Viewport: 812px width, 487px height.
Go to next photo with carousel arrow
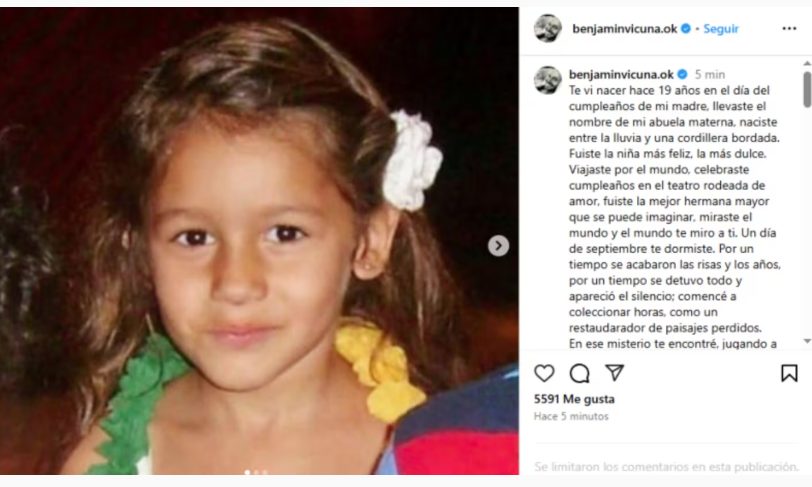coord(498,246)
